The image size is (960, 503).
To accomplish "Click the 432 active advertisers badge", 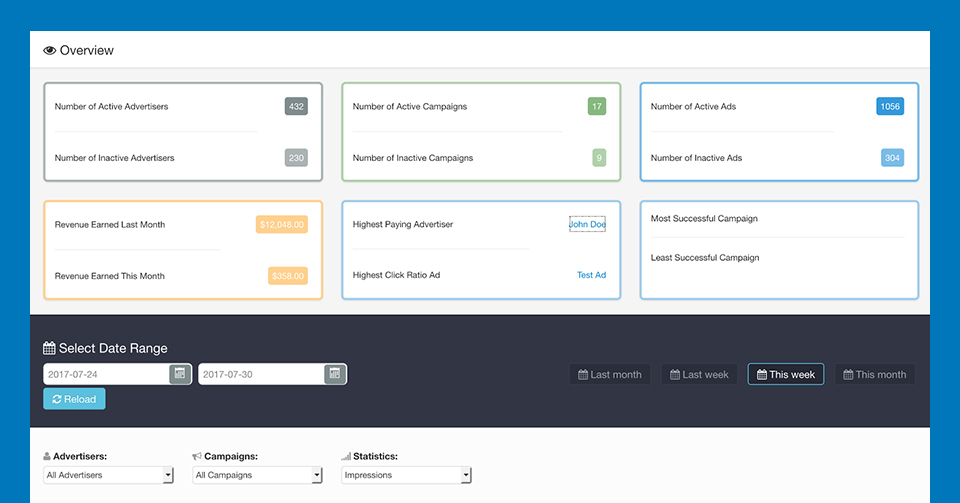I will point(296,106).
